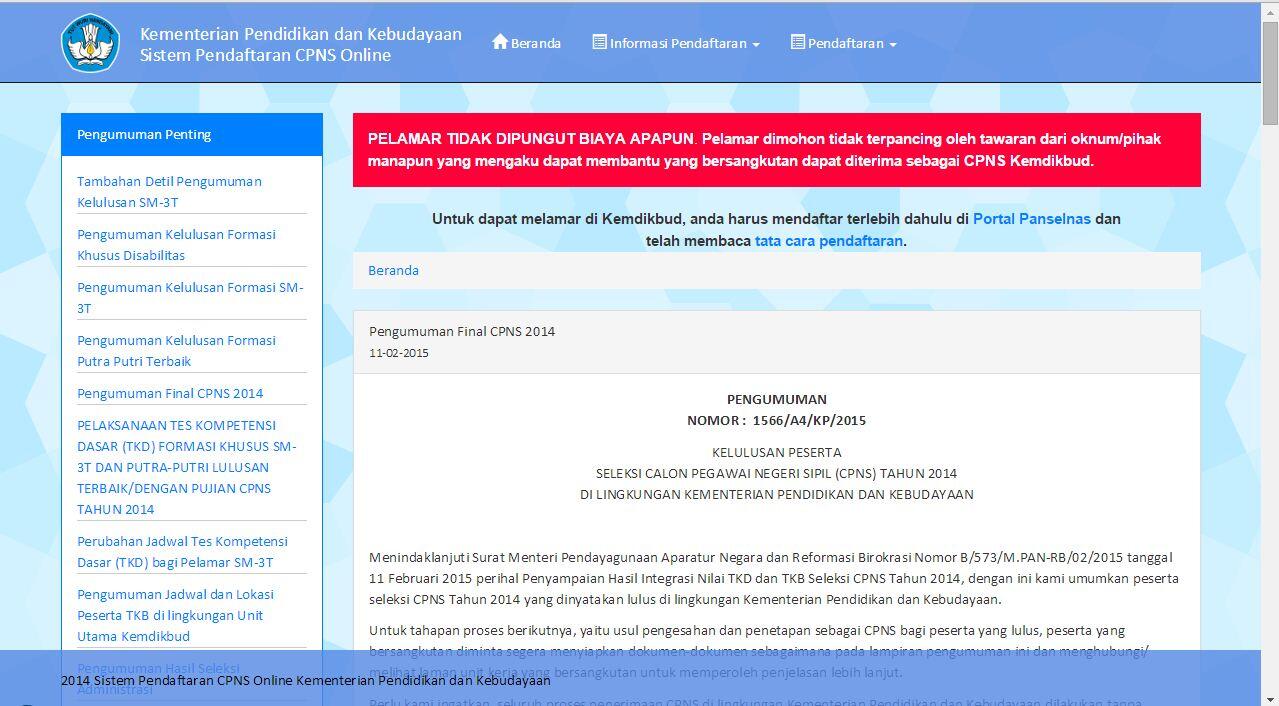Open Pengumuman Kelulusan Formasi Putra Putri Terbaik
Image resolution: width=1279 pixels, height=706 pixels.
point(176,351)
